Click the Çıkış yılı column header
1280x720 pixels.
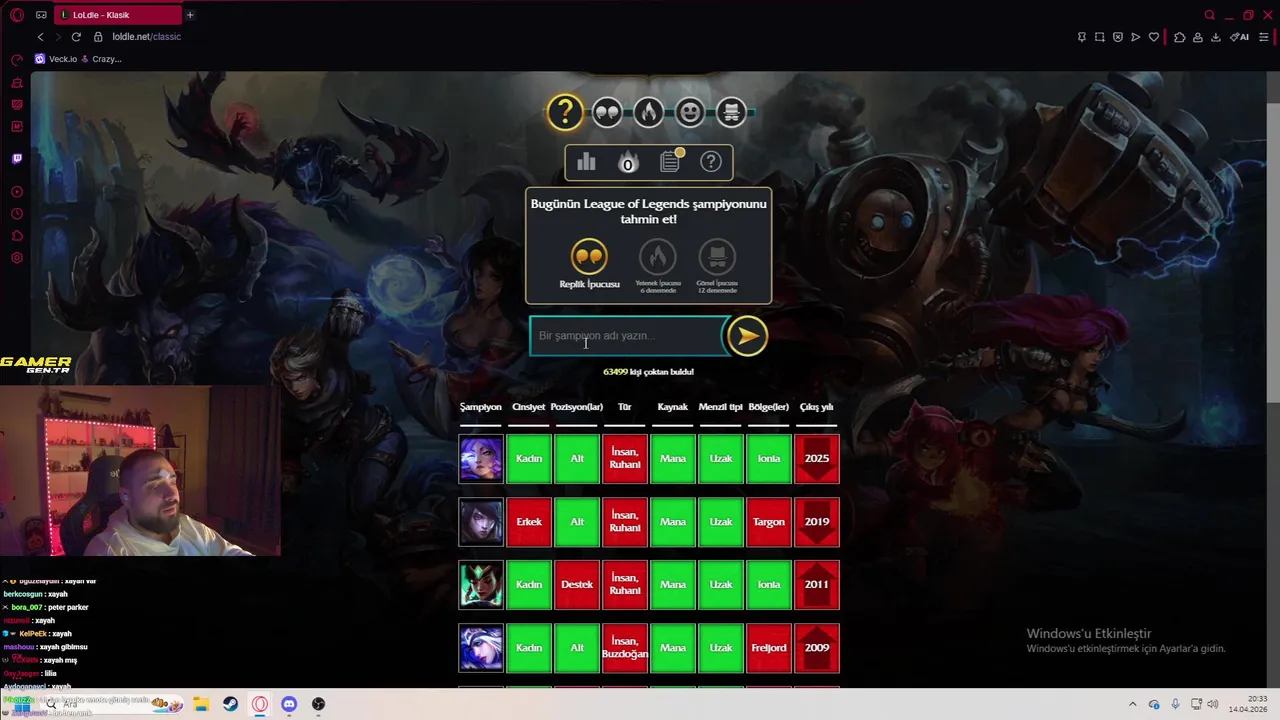(816, 407)
